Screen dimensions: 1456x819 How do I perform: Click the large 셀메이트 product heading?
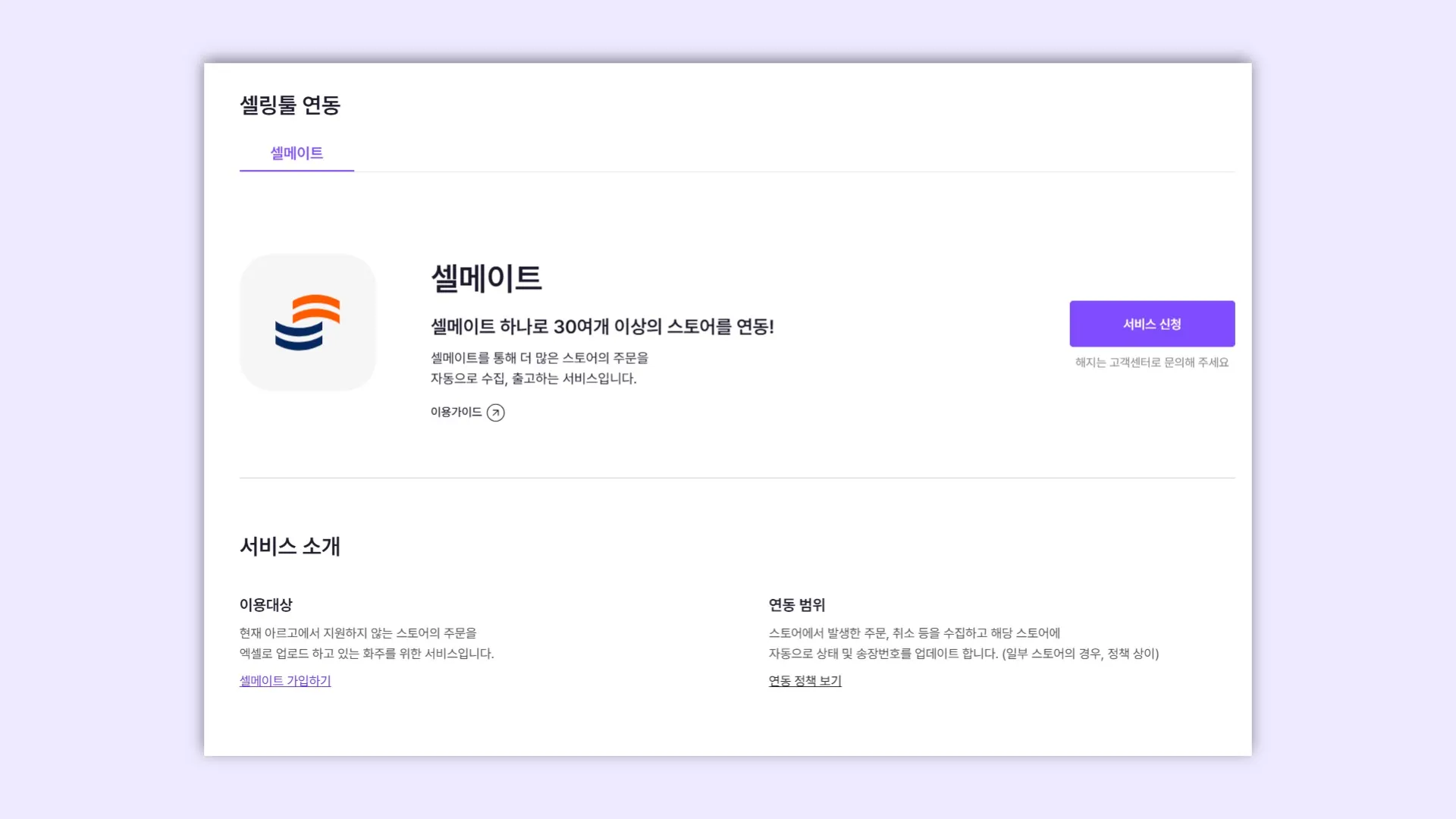[486, 278]
